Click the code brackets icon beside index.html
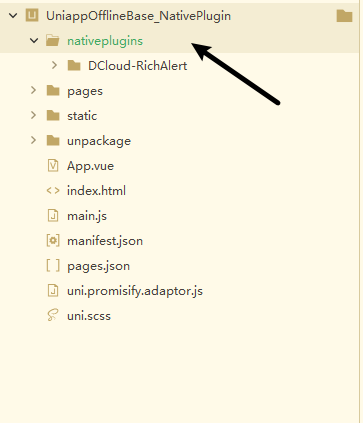363x423 pixels. 53,191
